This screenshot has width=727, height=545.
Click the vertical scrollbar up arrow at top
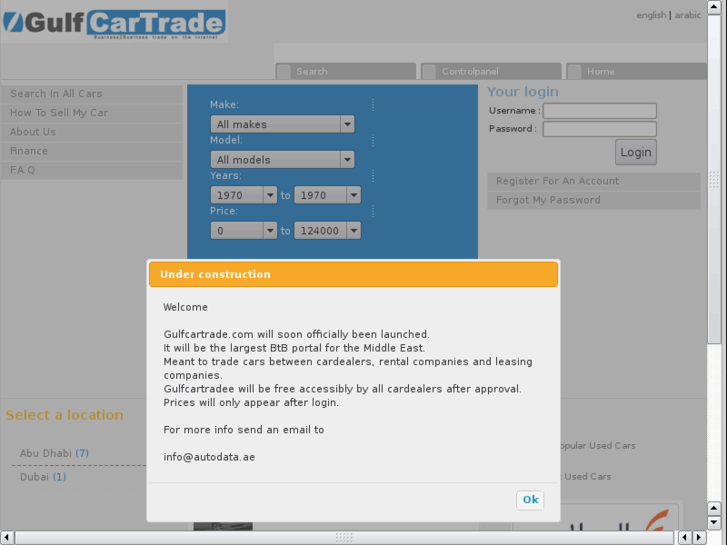click(x=714, y=7)
